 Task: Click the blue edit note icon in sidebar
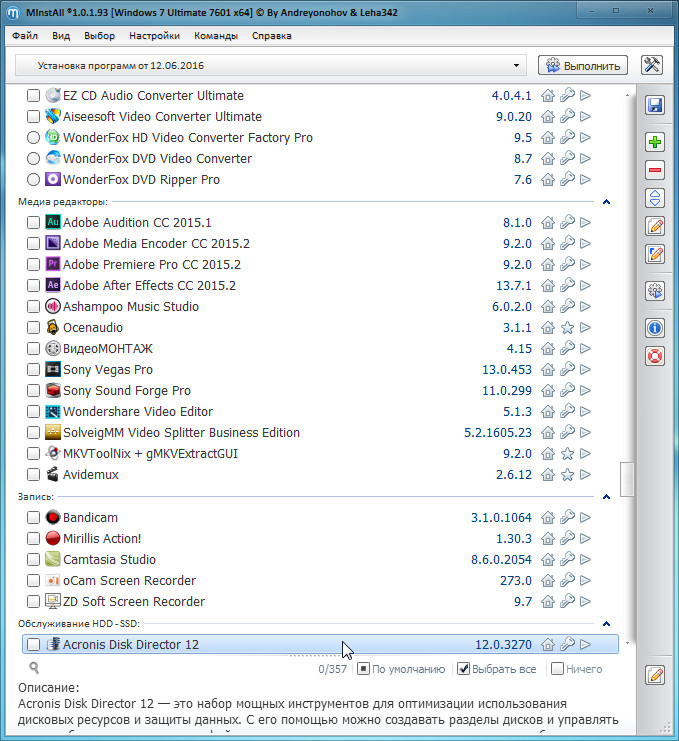(x=655, y=254)
